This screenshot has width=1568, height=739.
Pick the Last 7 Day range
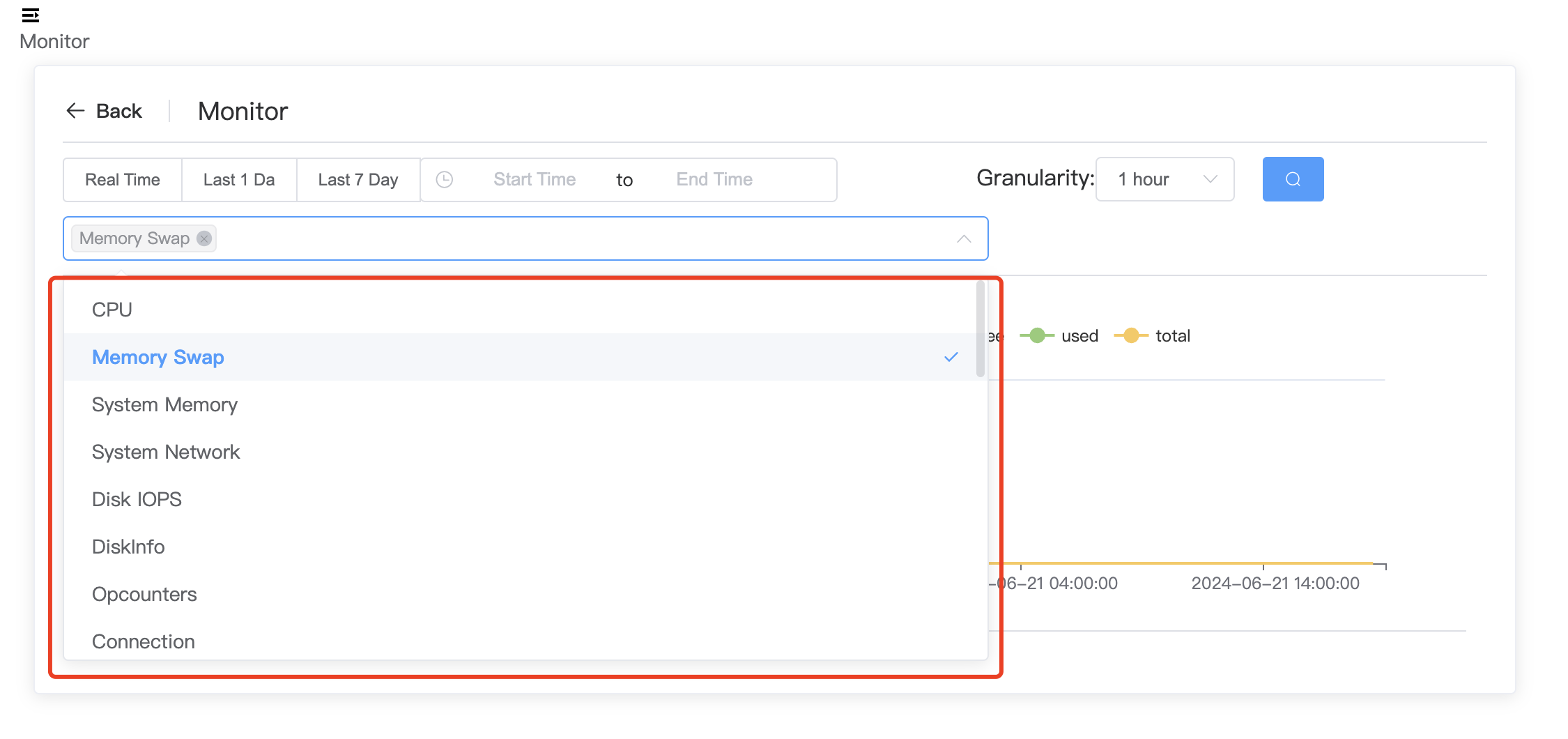(358, 180)
